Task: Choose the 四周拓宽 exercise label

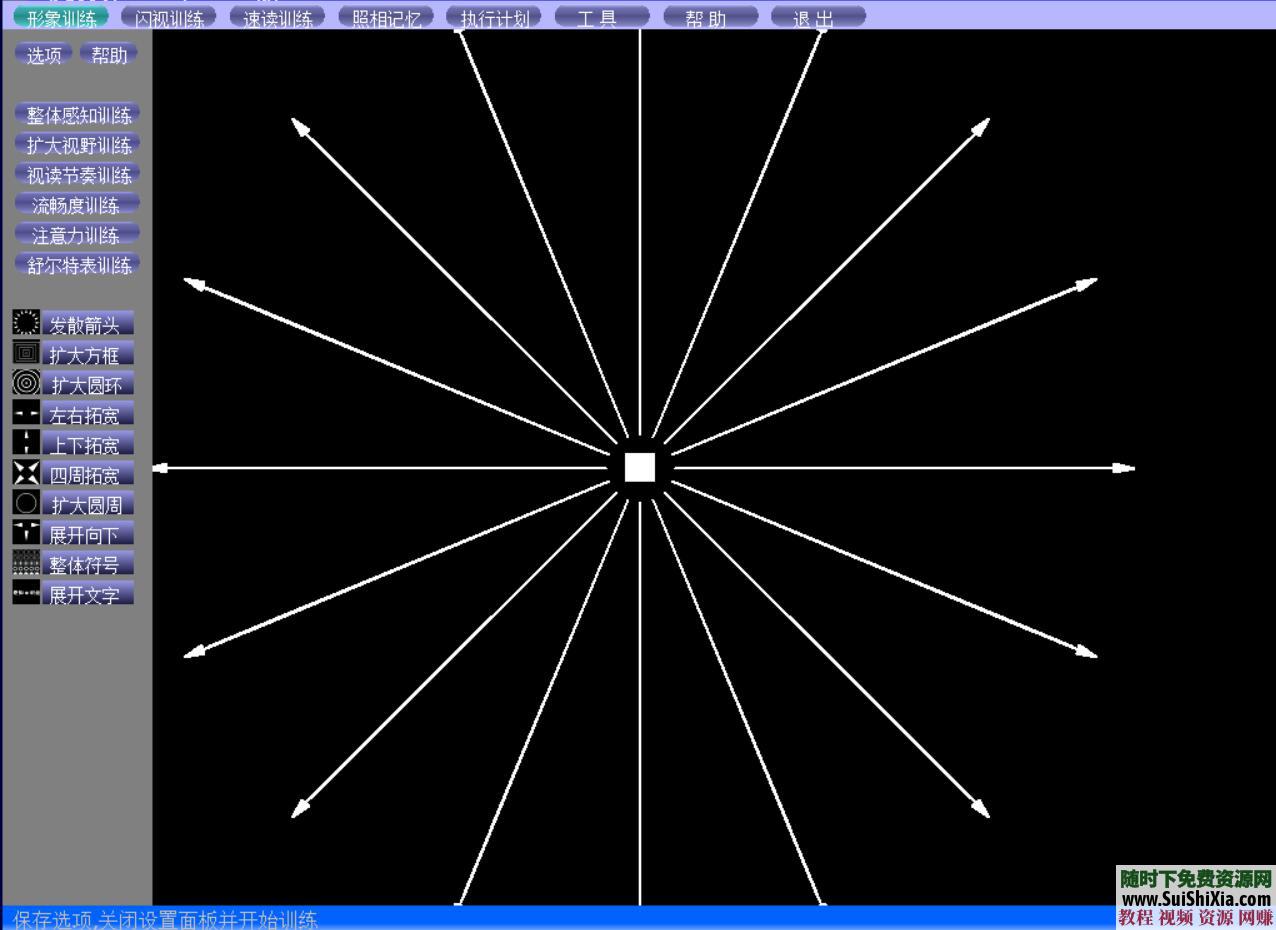Action: point(87,474)
